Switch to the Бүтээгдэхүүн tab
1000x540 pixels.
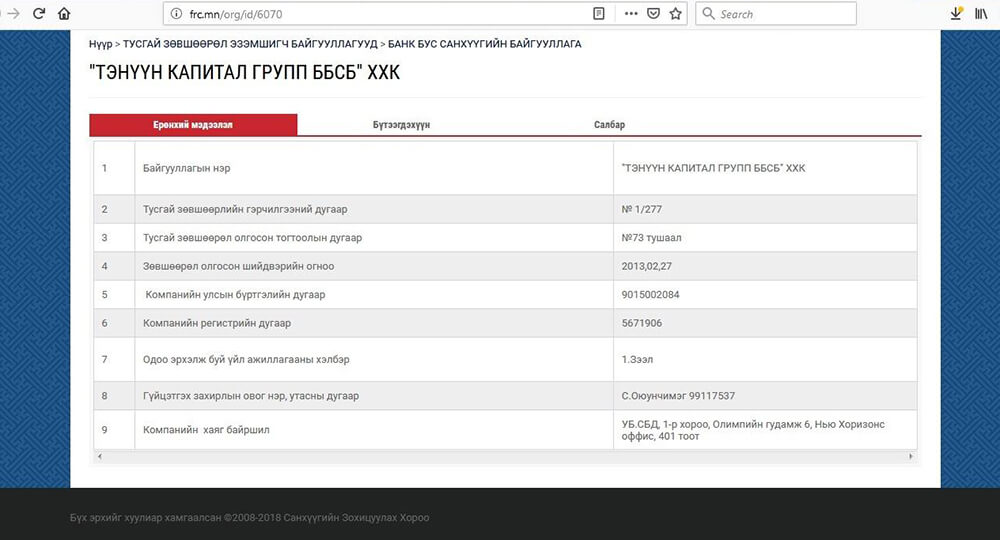click(401, 125)
